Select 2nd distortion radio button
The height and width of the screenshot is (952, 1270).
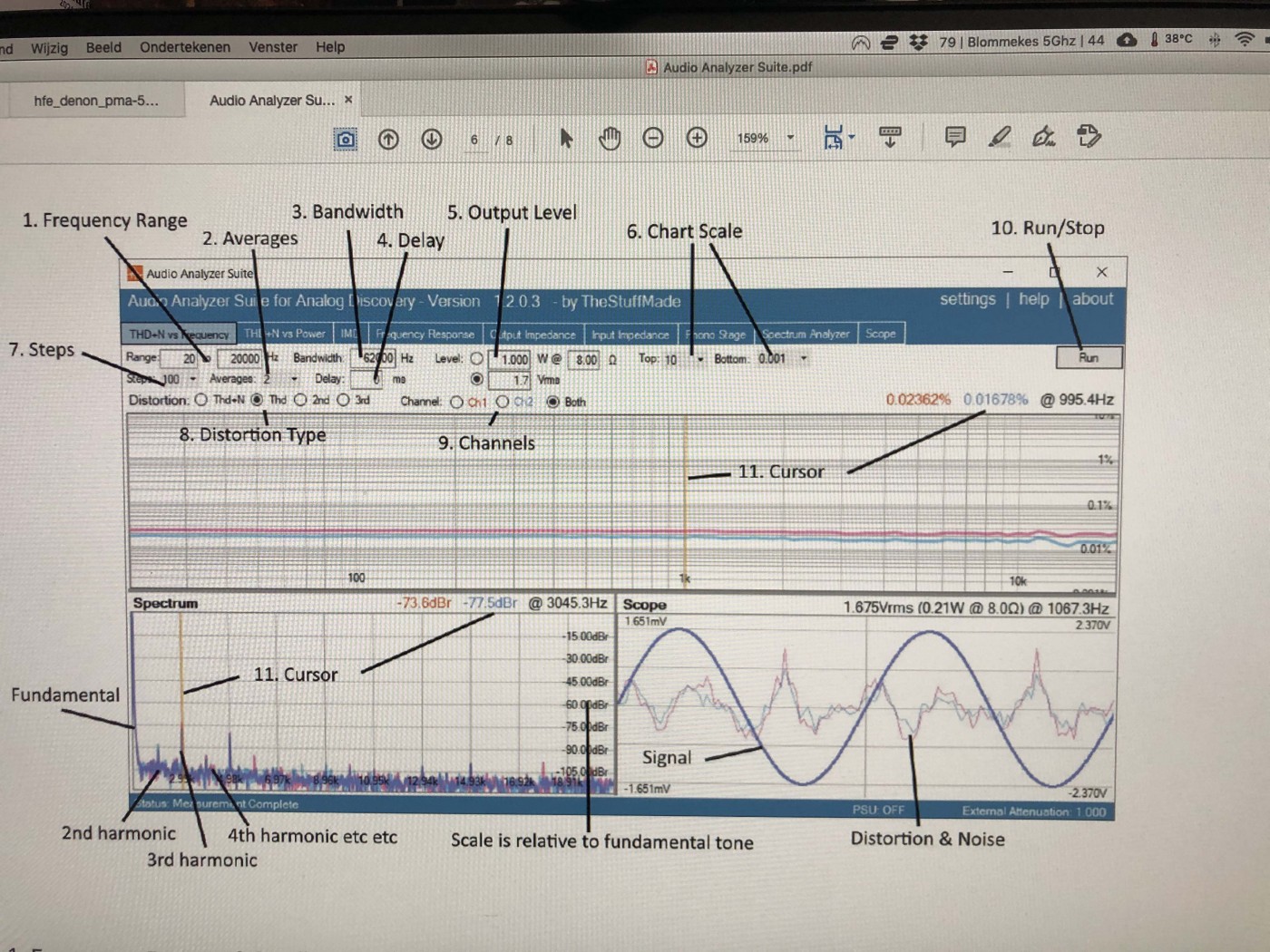(300, 400)
